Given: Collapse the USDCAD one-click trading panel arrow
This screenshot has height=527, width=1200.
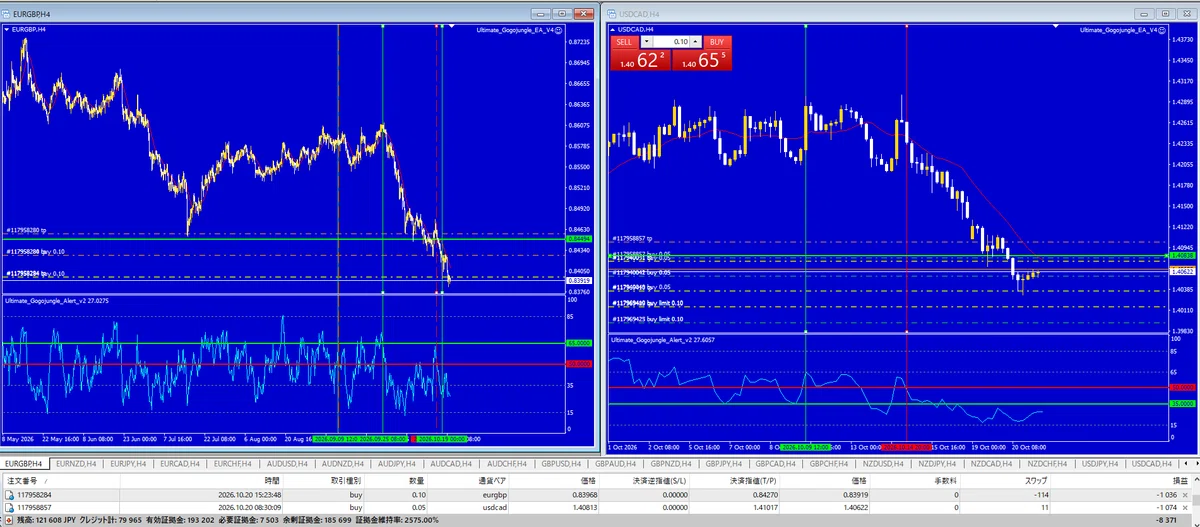Looking at the screenshot, I should [611, 30].
